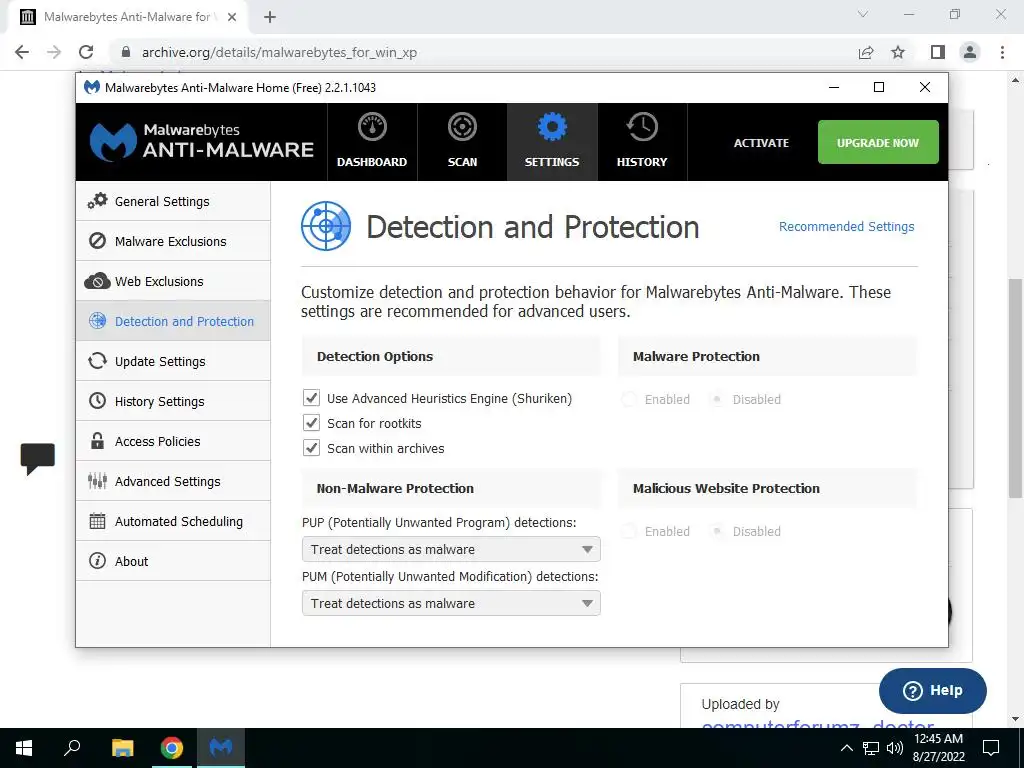Open a new Chrome tab
The image size is (1024, 768).
click(270, 17)
